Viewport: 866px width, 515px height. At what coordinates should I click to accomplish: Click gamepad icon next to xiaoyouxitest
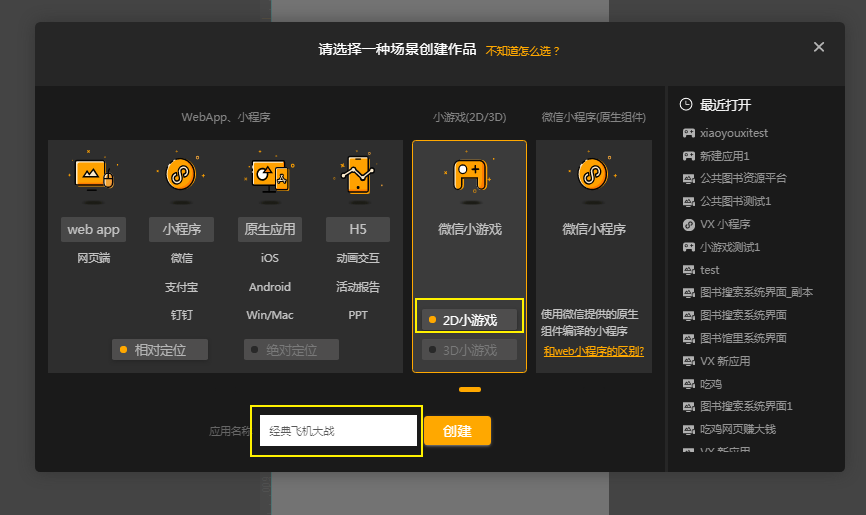click(x=689, y=133)
